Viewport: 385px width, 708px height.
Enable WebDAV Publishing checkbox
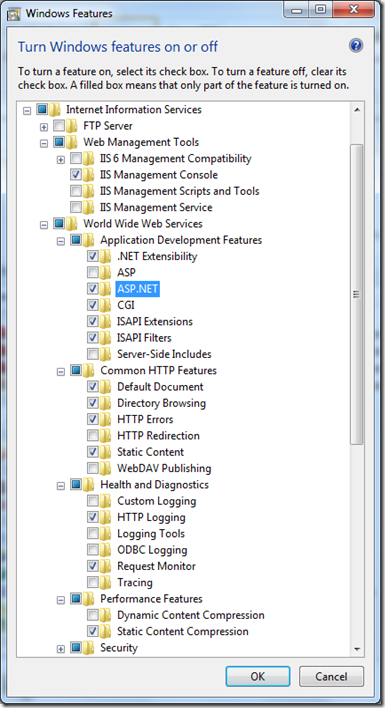pos(93,468)
